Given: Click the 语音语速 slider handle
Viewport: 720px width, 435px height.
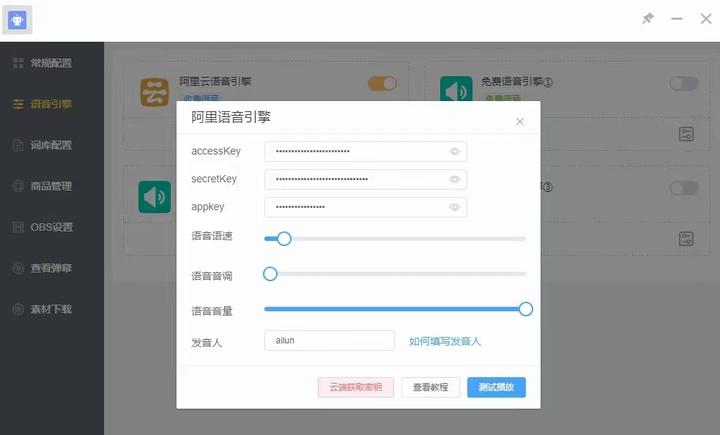Looking at the screenshot, I should click(284, 238).
